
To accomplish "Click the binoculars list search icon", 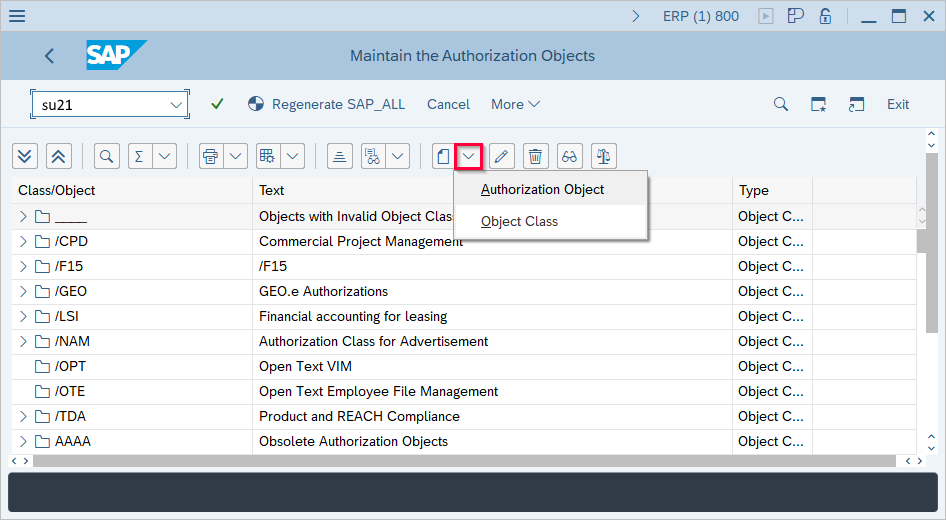I will 373,156.
